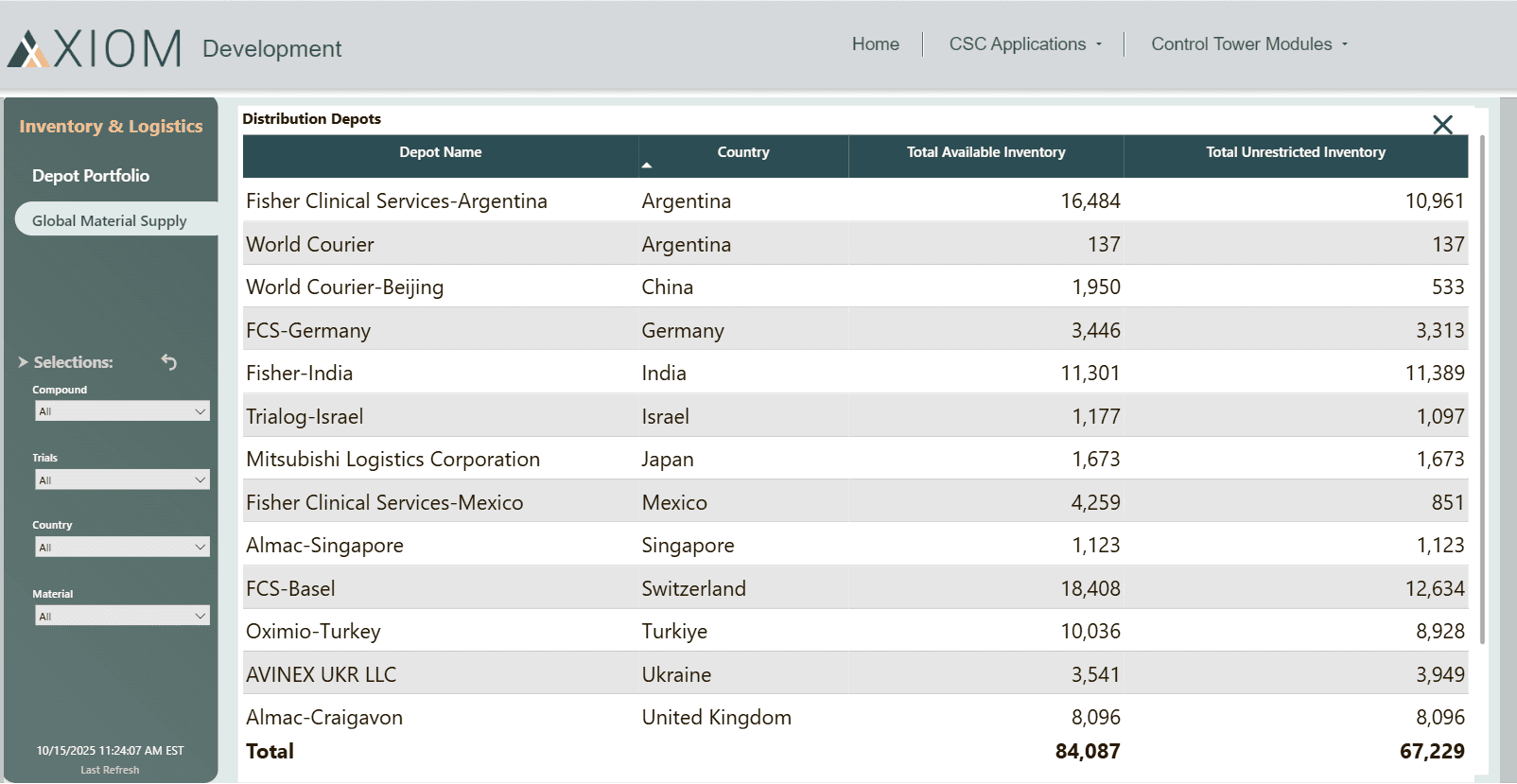This screenshot has height=784, width=1517.
Task: Click the table vertical scrollbar
Action: pyautogui.click(x=1482, y=390)
